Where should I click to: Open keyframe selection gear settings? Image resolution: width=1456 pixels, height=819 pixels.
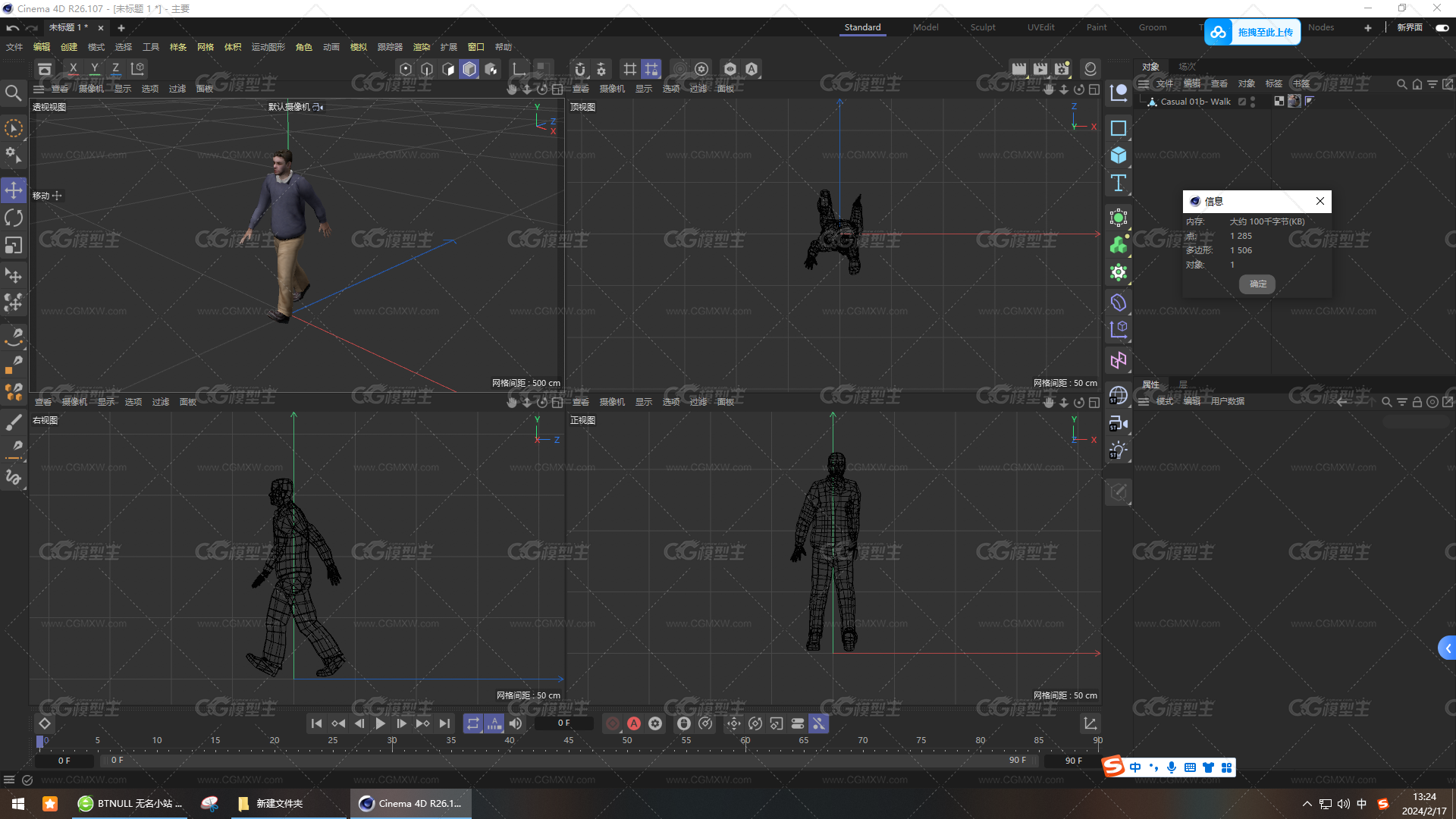coord(655,723)
